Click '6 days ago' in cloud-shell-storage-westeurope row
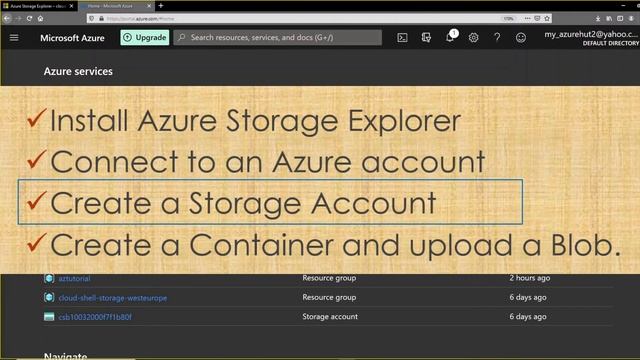640x360 pixels. pos(528,297)
